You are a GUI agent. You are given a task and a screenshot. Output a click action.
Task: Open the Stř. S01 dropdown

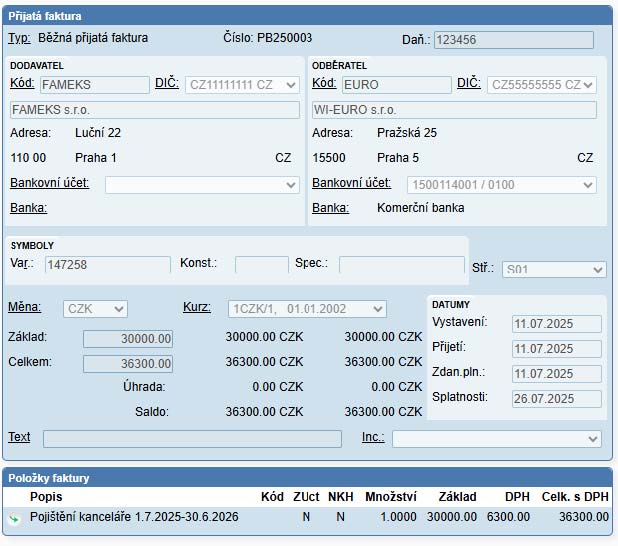553,269
